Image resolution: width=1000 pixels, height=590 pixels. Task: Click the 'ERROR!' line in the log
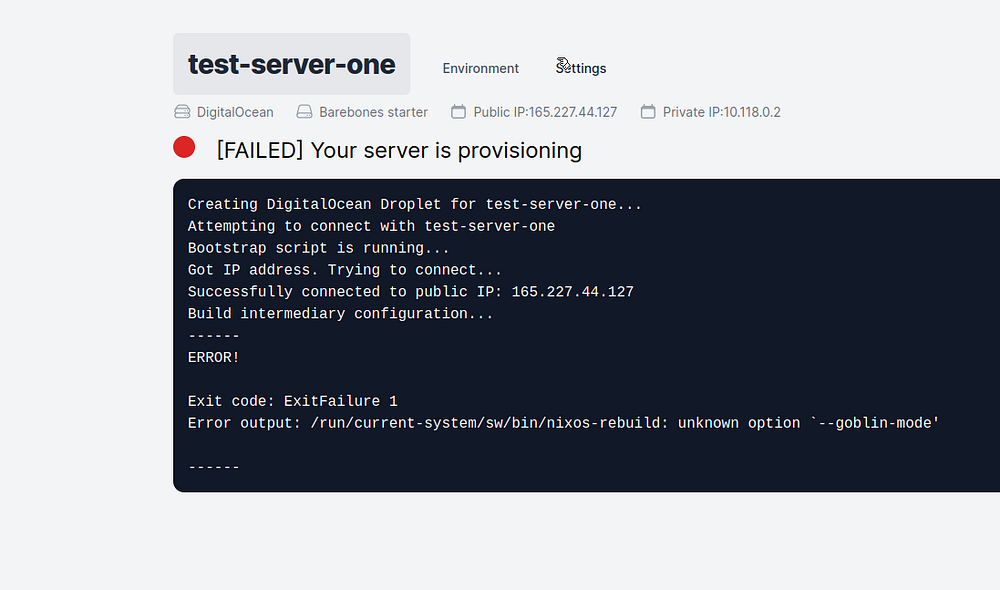click(x=213, y=357)
